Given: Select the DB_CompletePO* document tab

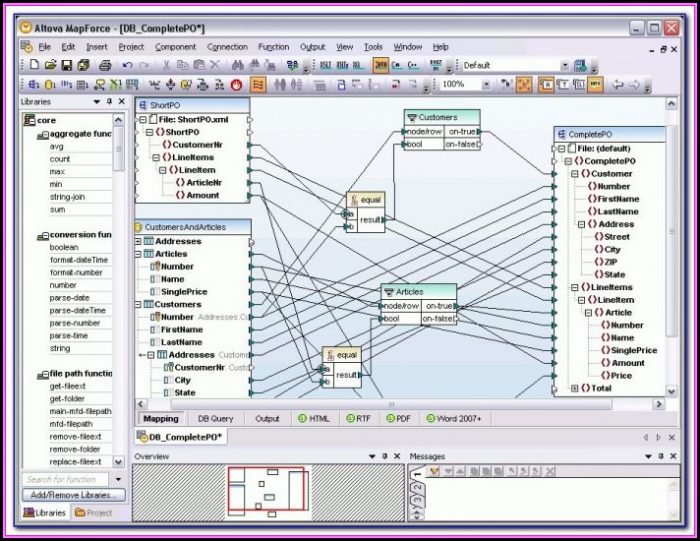Looking at the screenshot, I should 181,437.
